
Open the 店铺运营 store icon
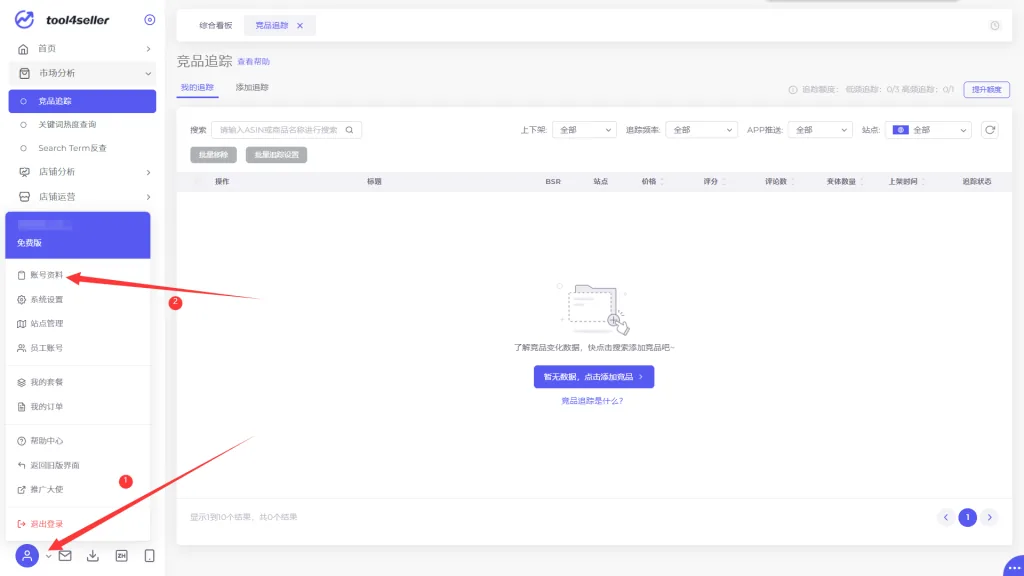(24, 197)
